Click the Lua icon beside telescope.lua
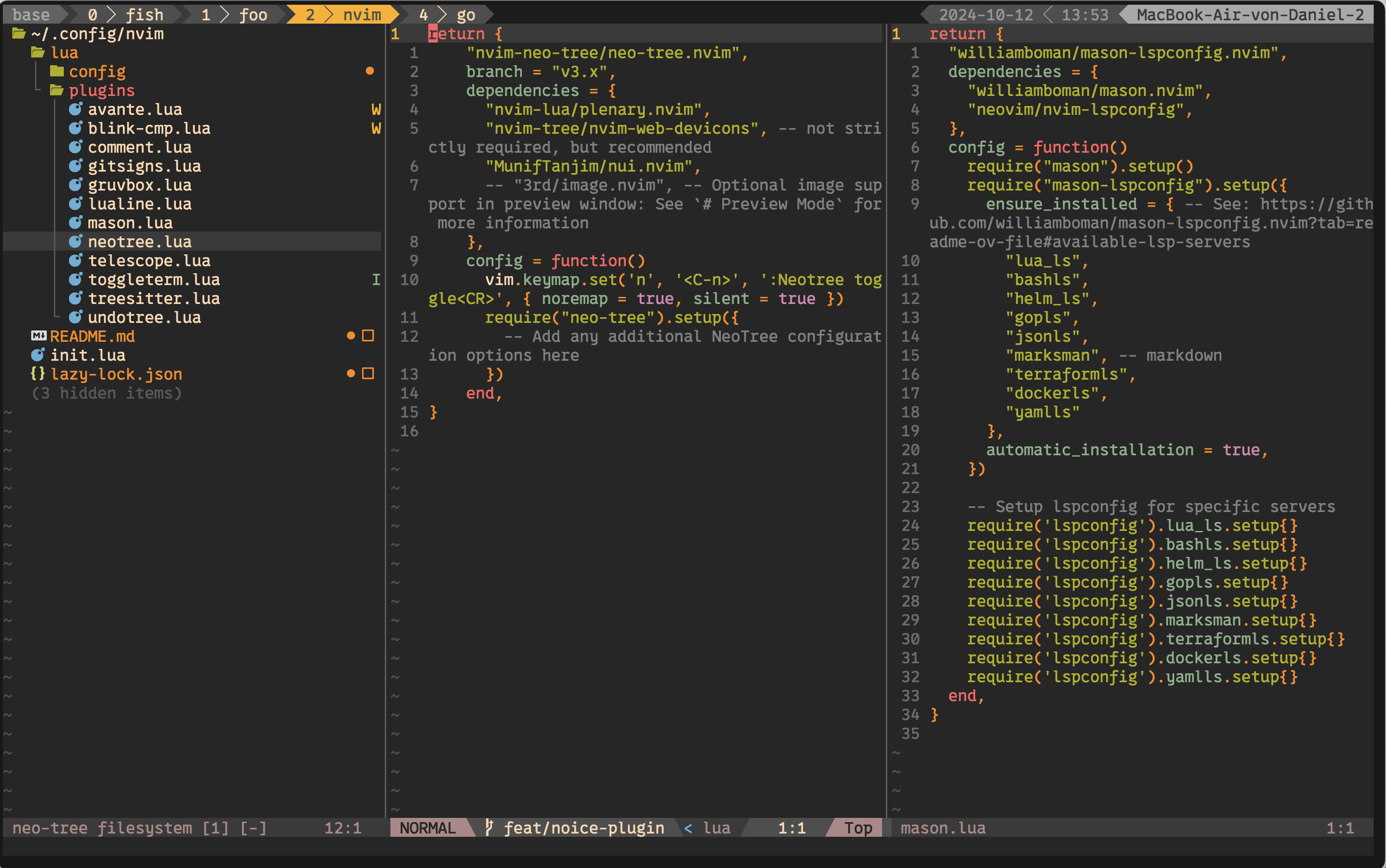1386x868 pixels. (x=75, y=260)
